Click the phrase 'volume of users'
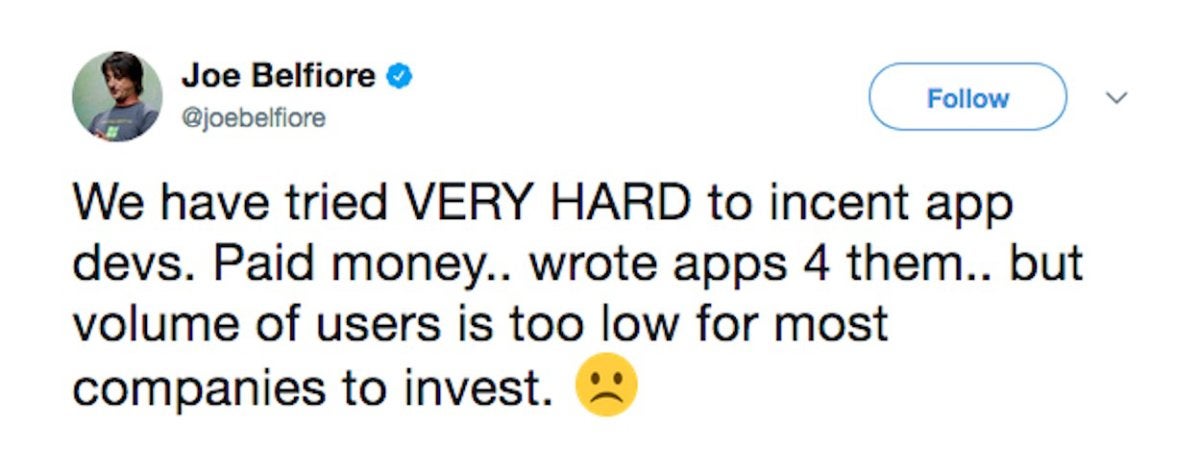The height and width of the screenshot is (449, 1200). tap(244, 327)
